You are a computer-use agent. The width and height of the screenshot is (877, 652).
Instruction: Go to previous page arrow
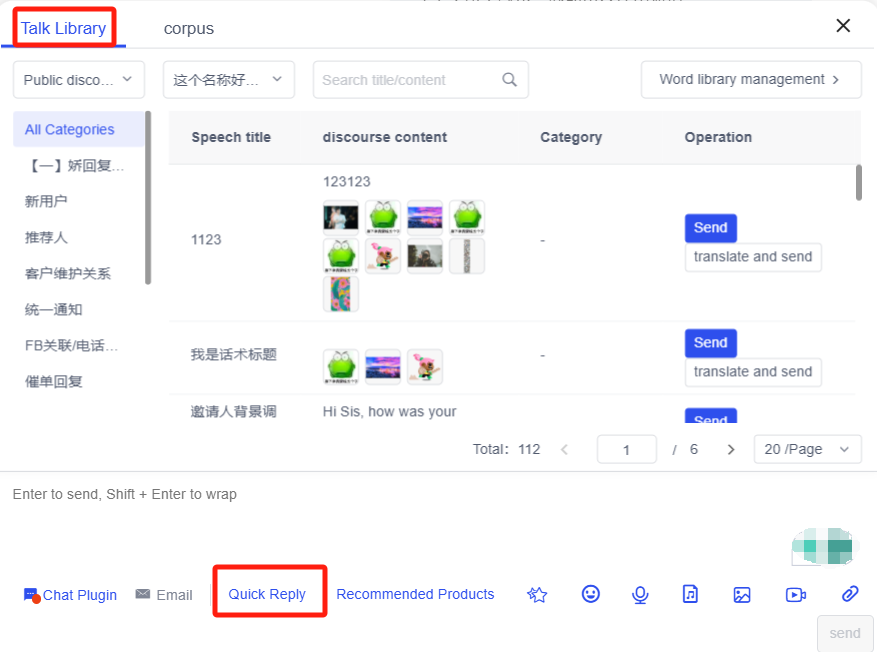[564, 449]
